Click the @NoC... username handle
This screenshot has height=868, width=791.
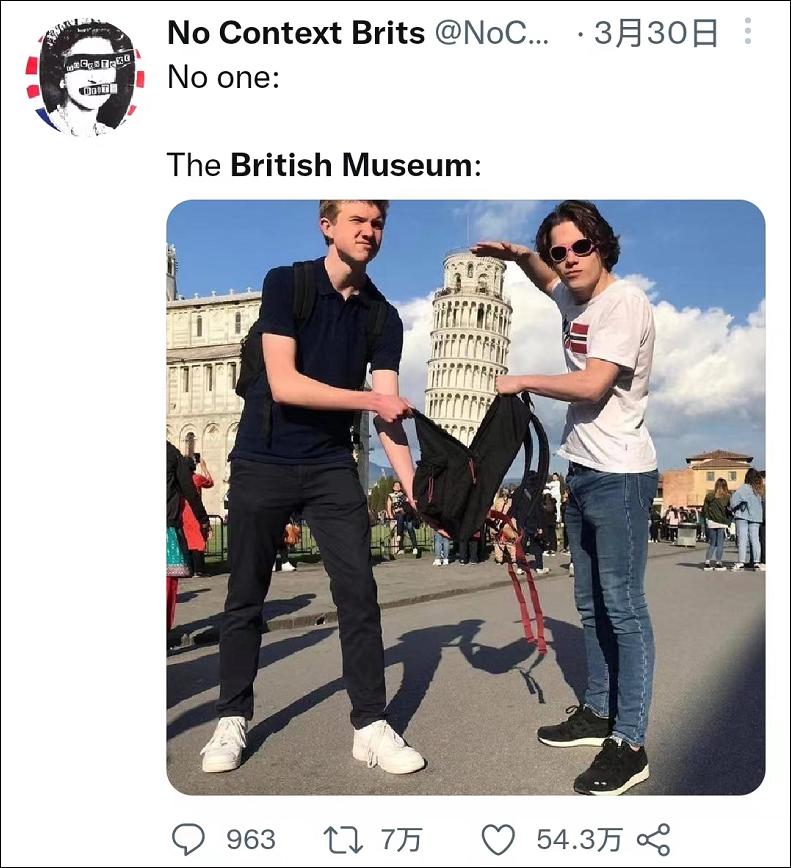(492, 33)
